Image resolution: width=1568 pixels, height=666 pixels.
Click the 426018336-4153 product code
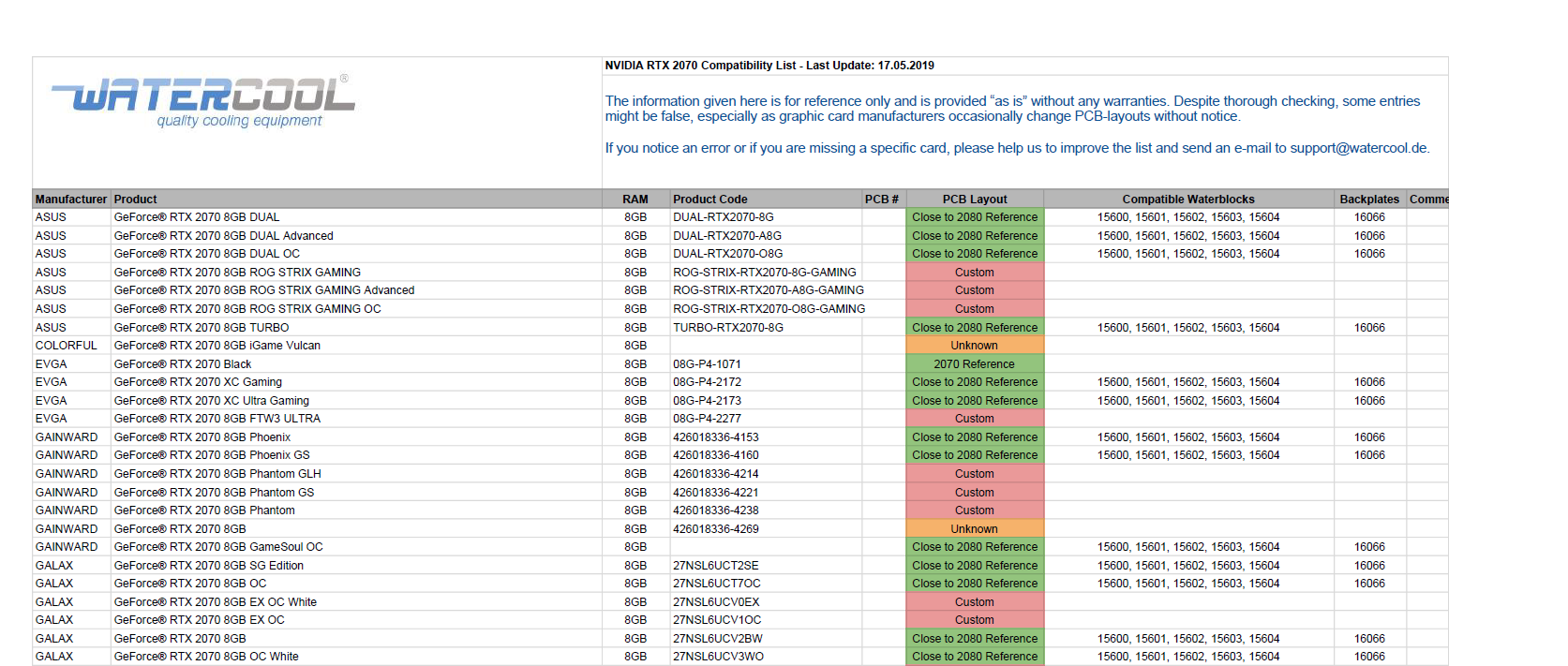[x=716, y=437]
